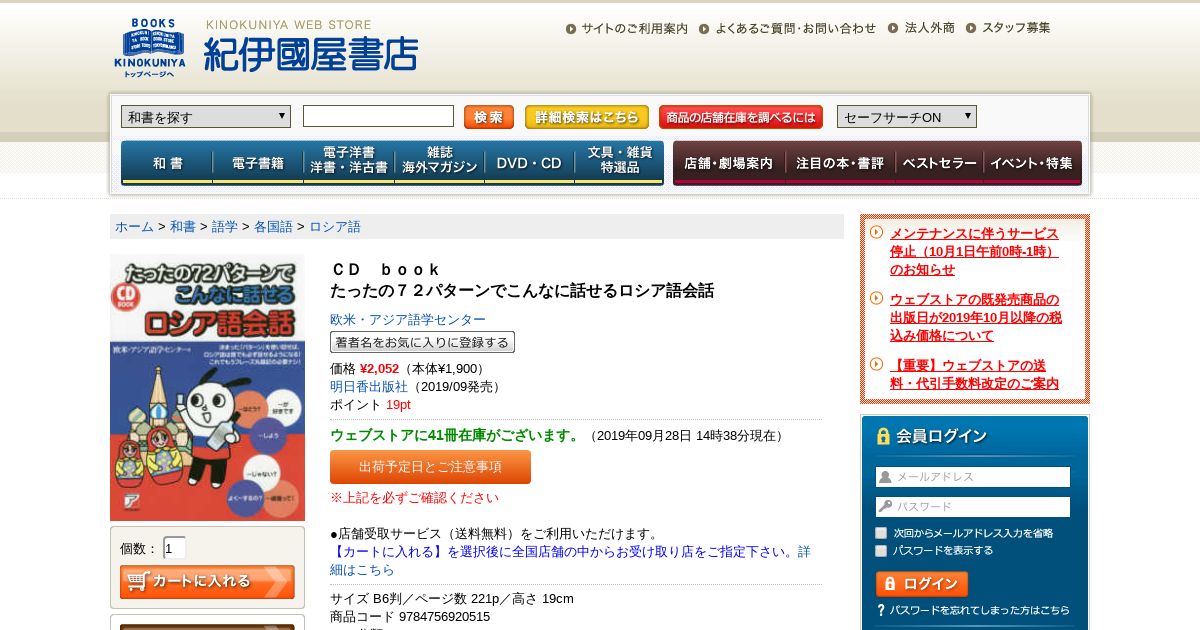Click the arrow icon beside the maintenance notice
Viewport: 1200px width, 630px height.
876,232
